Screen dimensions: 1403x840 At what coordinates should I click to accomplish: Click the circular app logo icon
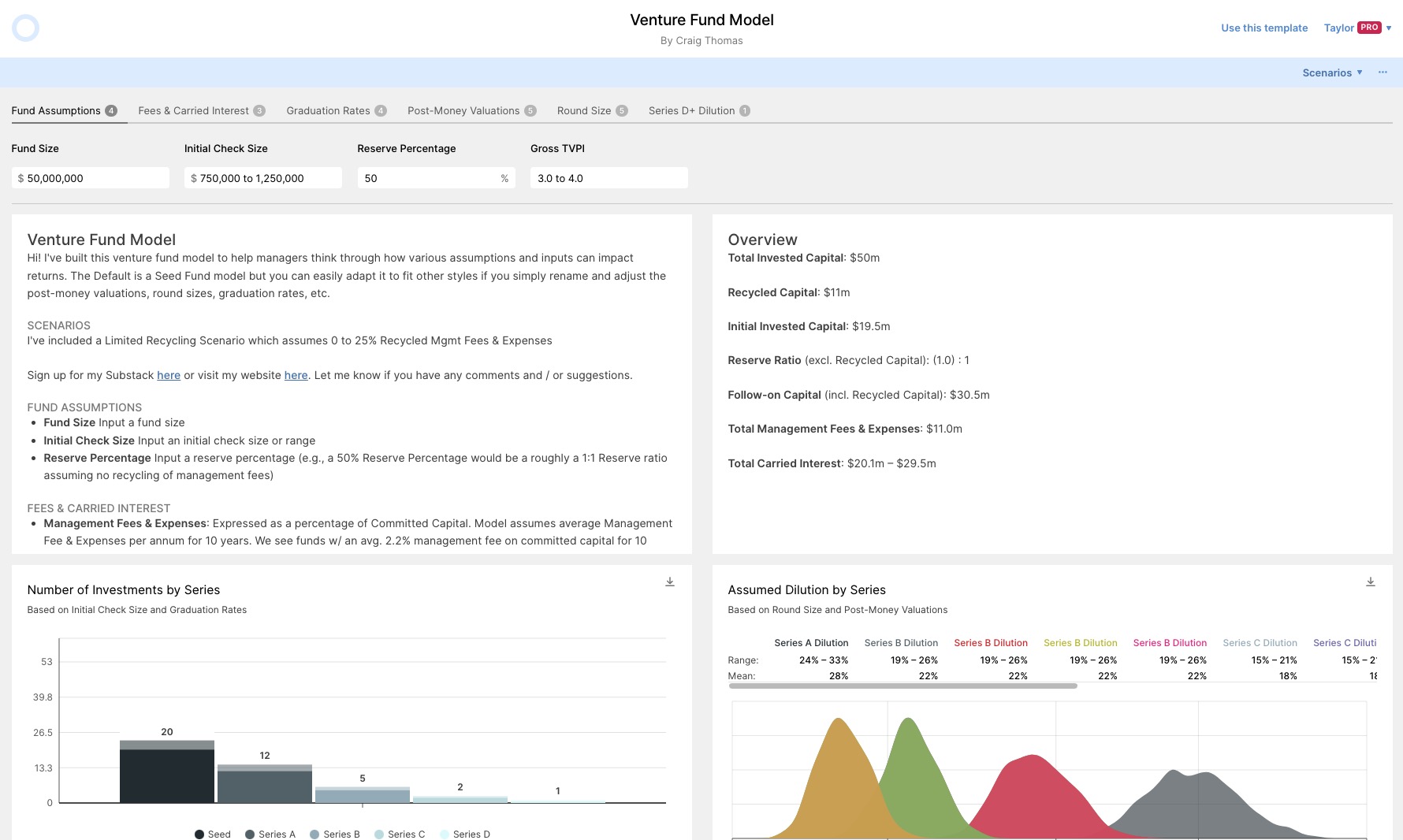pyautogui.click(x=26, y=28)
